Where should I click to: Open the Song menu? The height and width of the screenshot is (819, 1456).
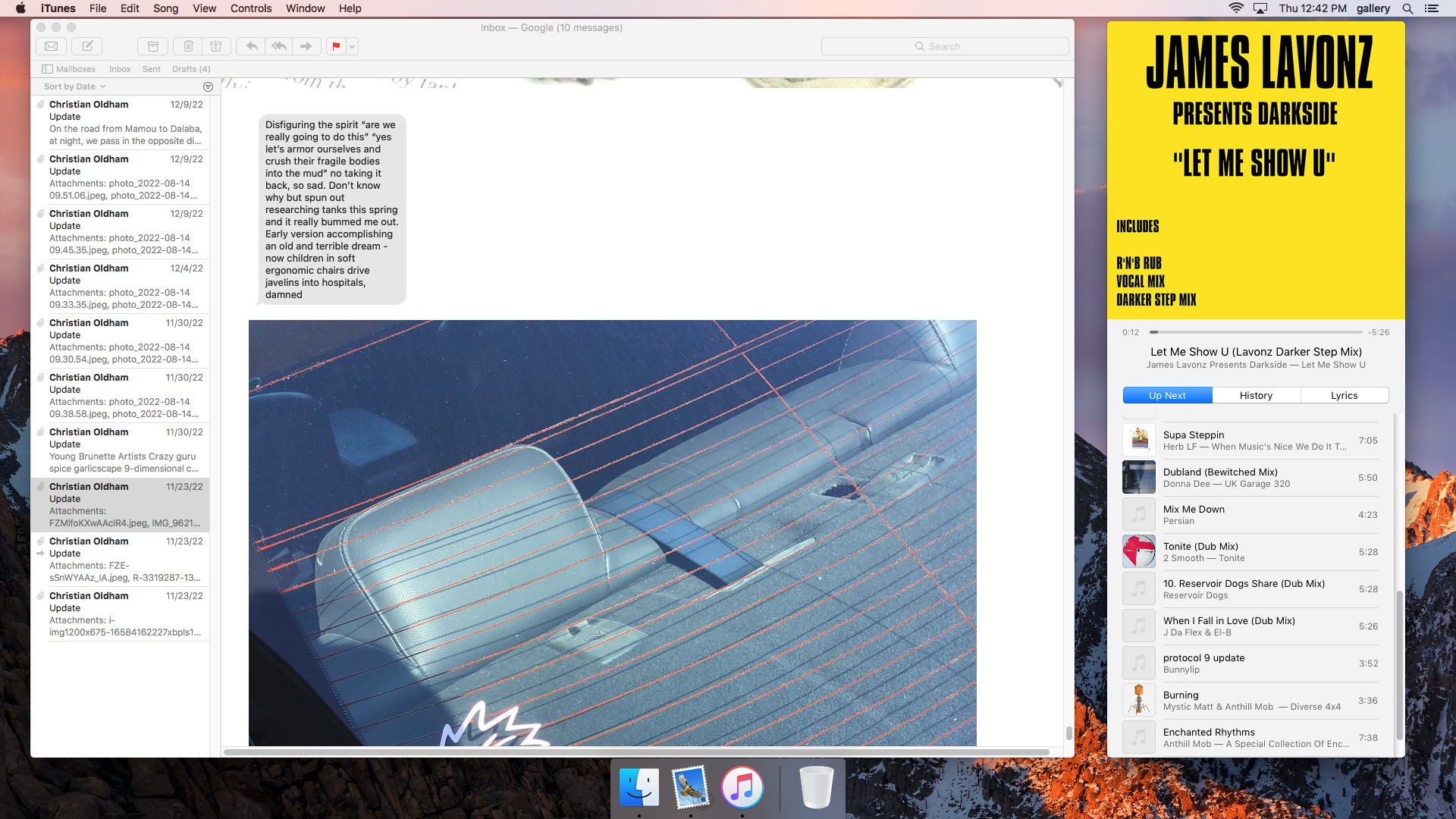pos(165,8)
